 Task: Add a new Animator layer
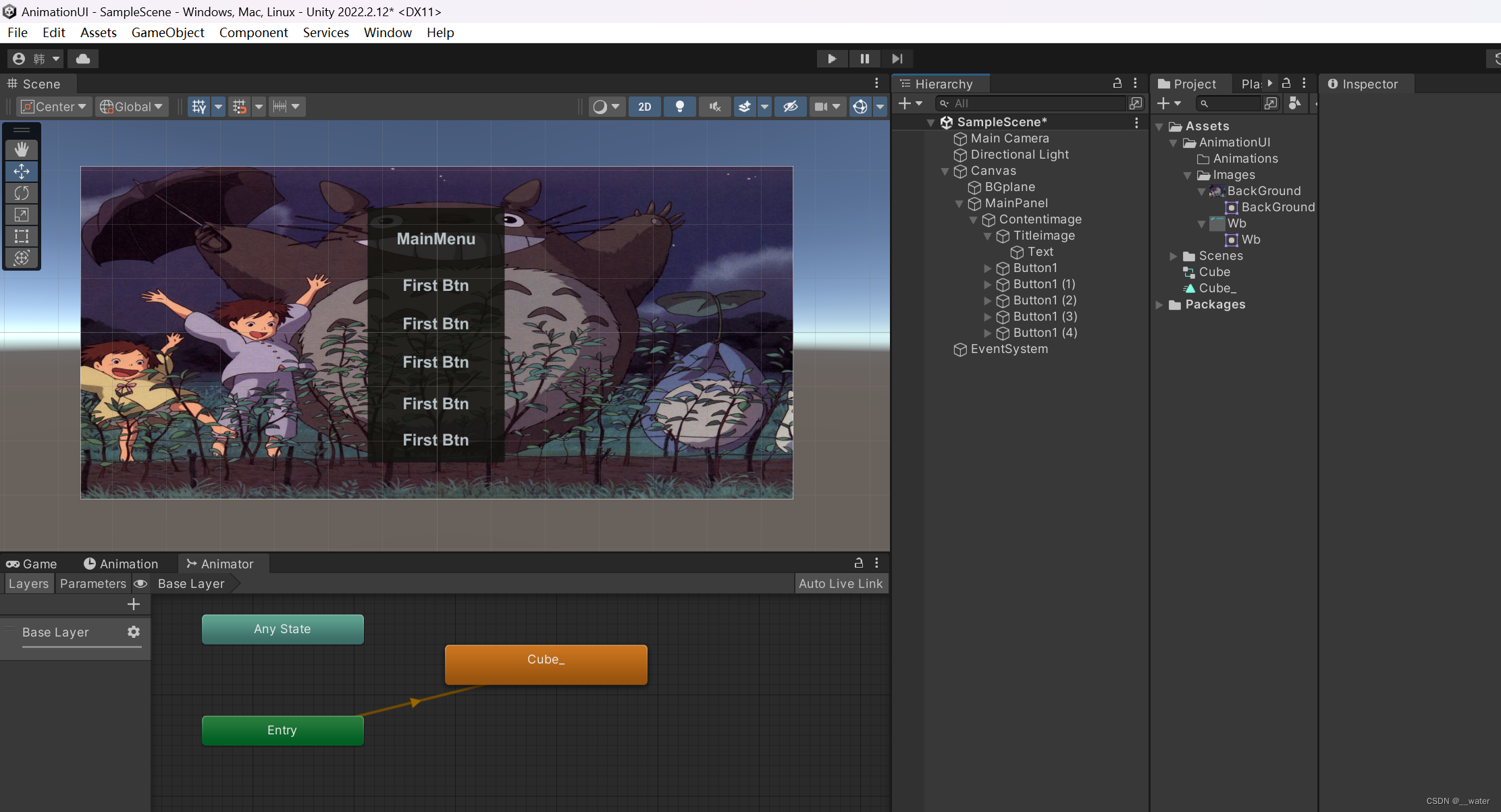[x=134, y=604]
